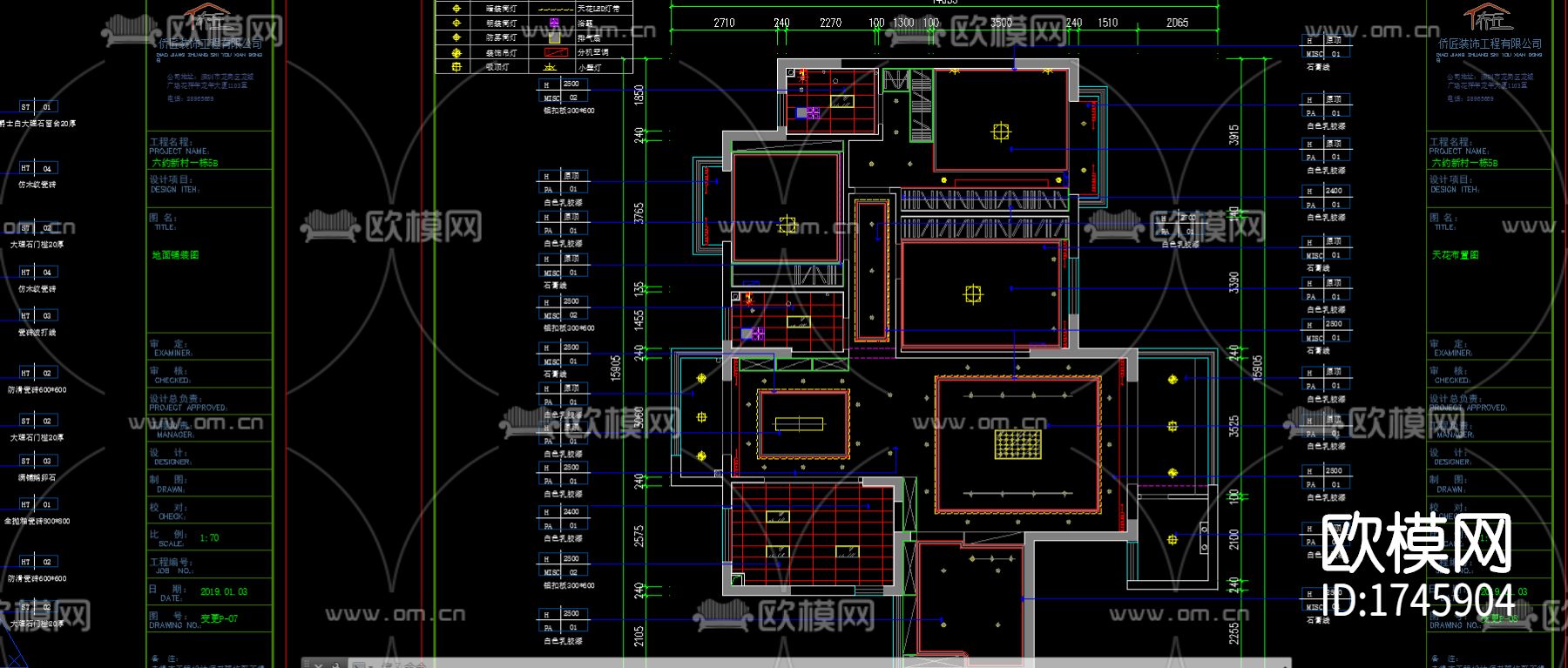
Task: Select the purple 浴霸 legend symbol
Action: tap(554, 23)
